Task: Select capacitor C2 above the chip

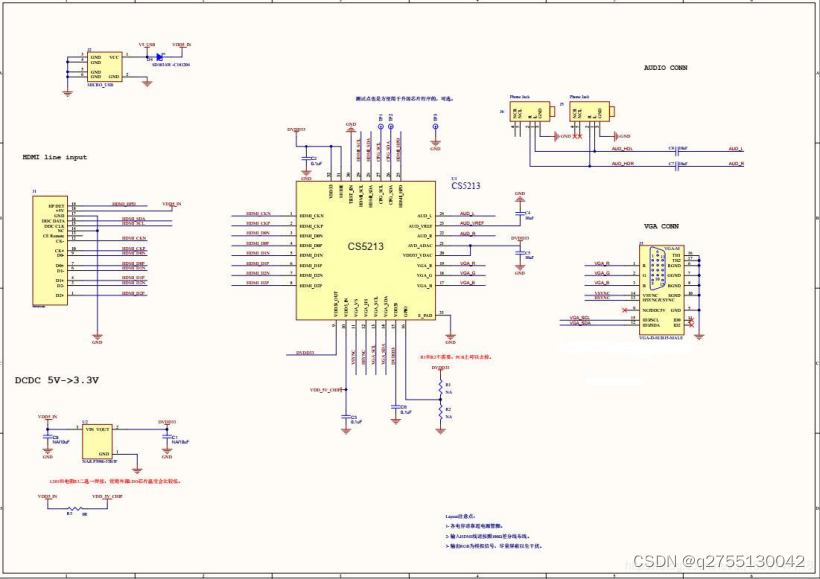Action: (306, 158)
